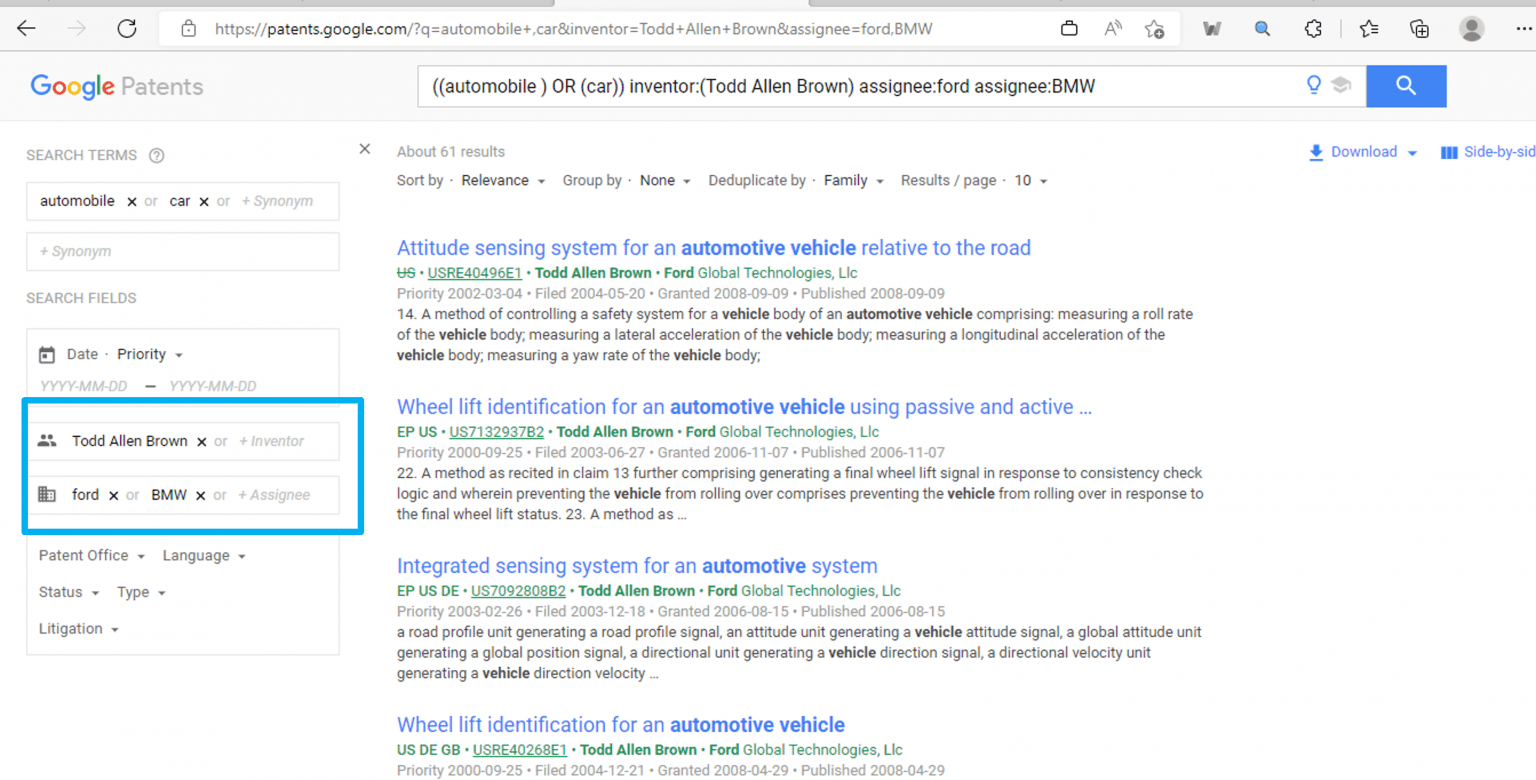Open browser settings three-dot menu

coord(1523,28)
